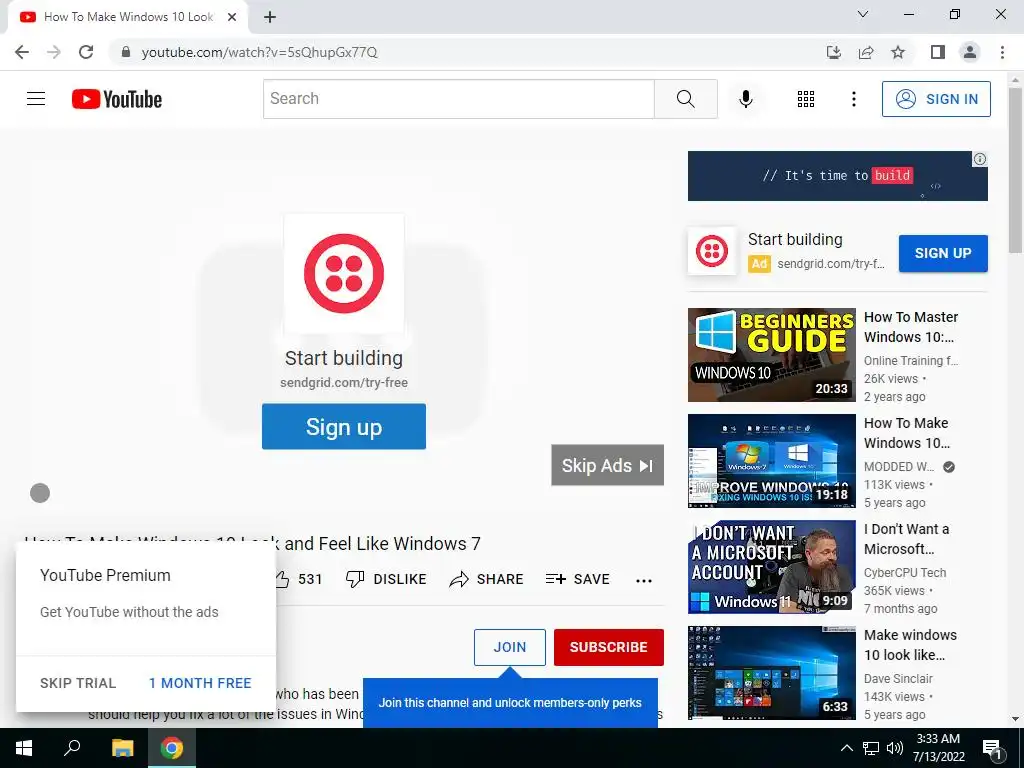Bookmark this page with the star

click(x=898, y=52)
